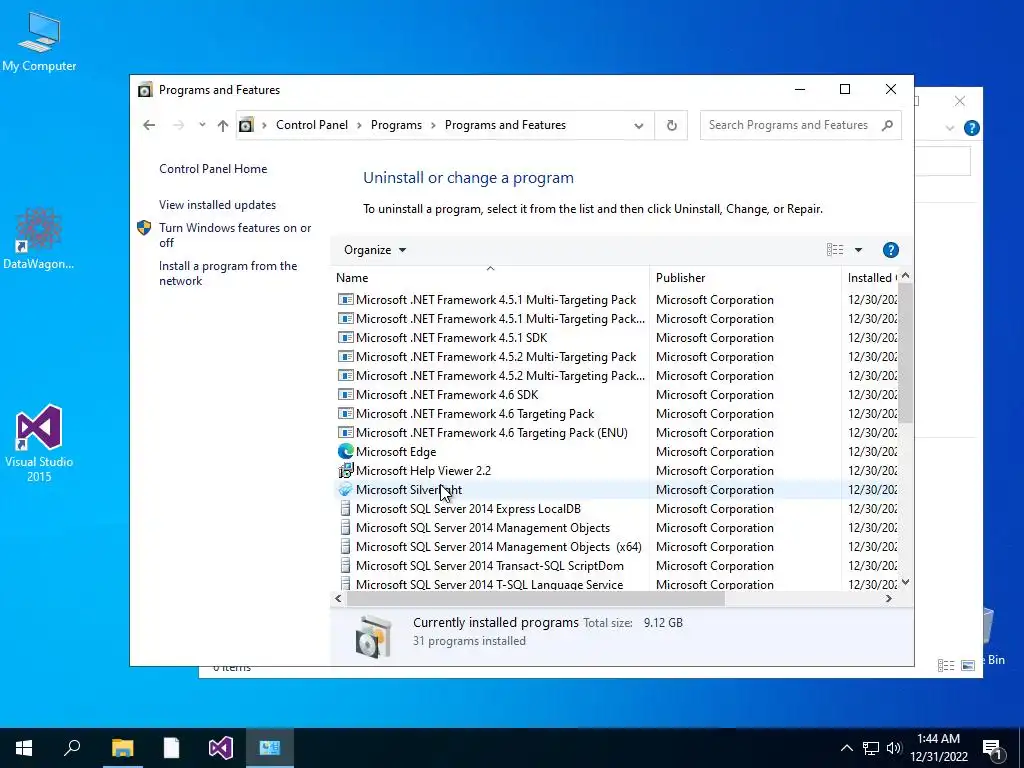The image size is (1024, 768).
Task: Click Install a program from the network
Action: point(228,273)
